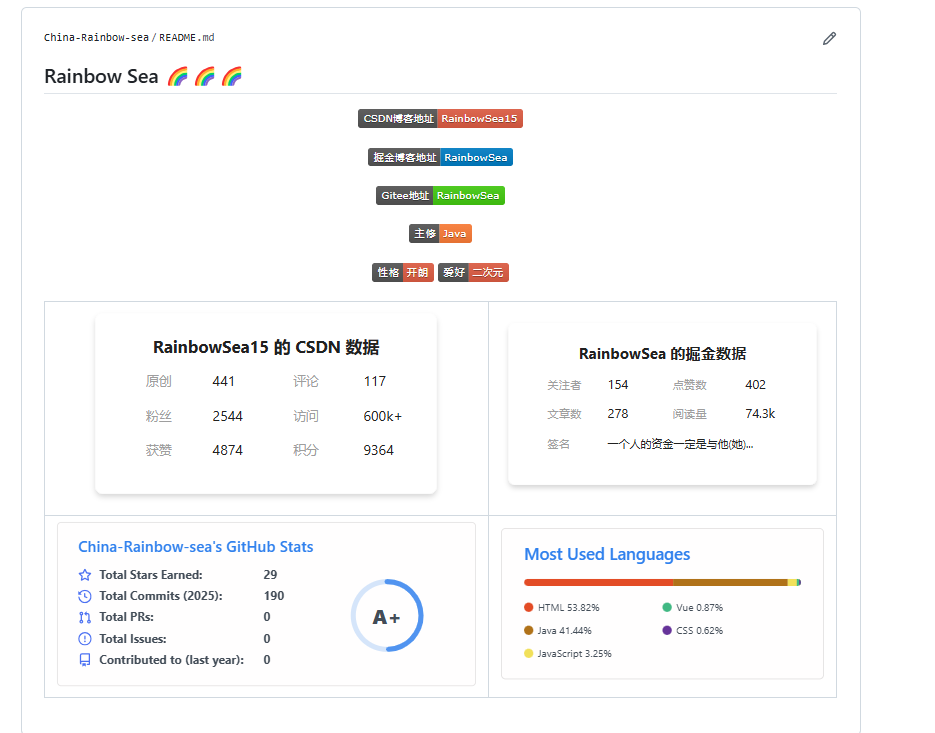Click the HTML red language dot
Screen dimensions: 935x733
(x=528, y=607)
